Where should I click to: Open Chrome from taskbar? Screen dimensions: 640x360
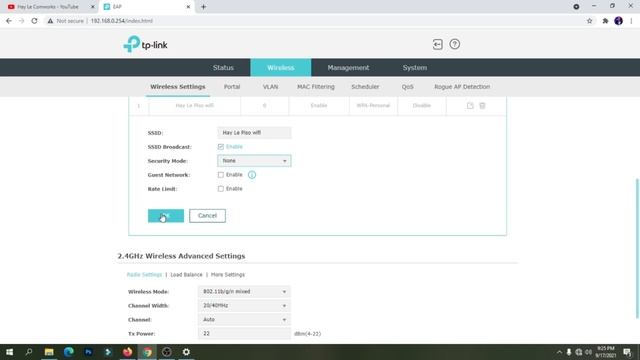point(147,352)
